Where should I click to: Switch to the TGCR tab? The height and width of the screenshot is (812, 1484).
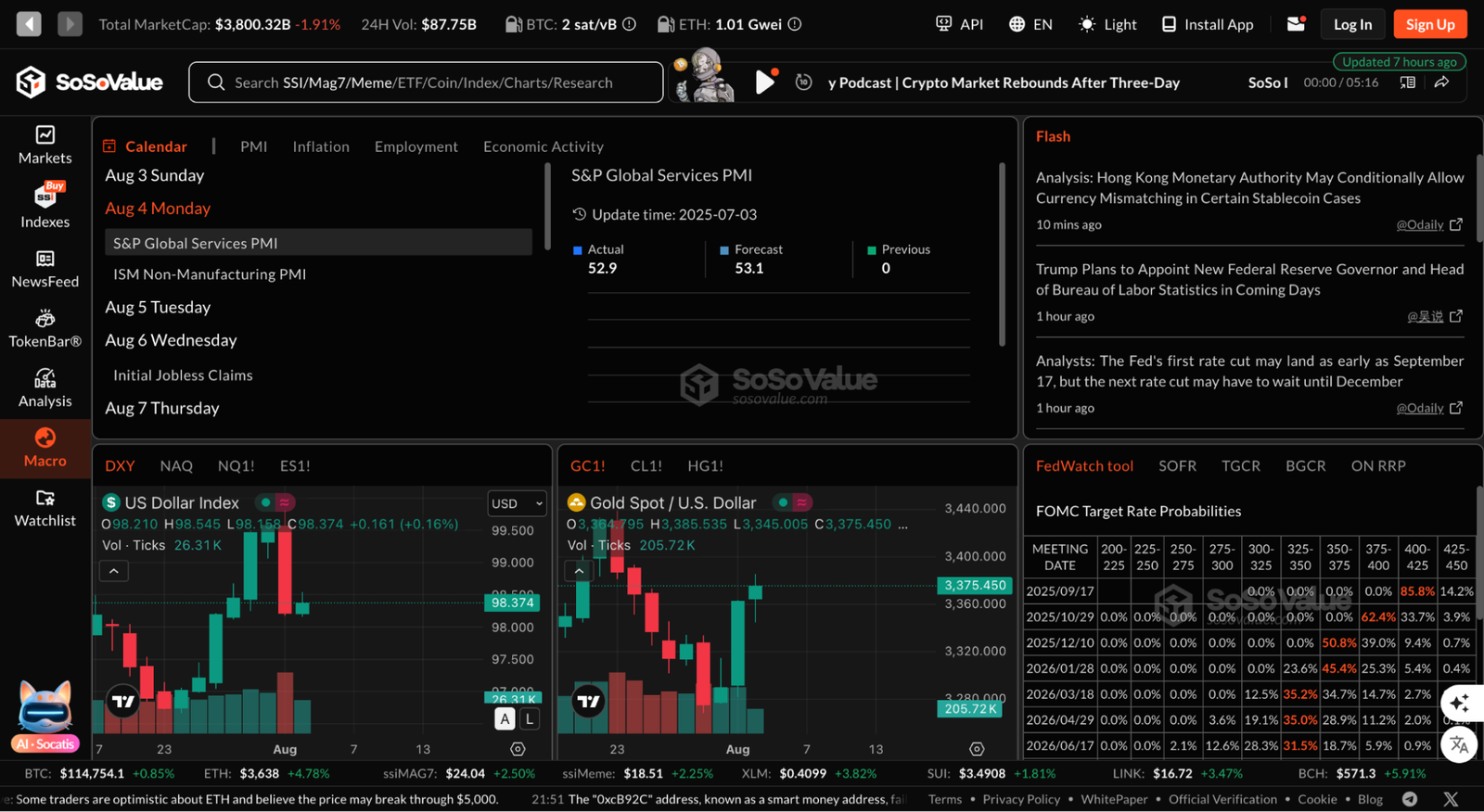coord(1241,465)
